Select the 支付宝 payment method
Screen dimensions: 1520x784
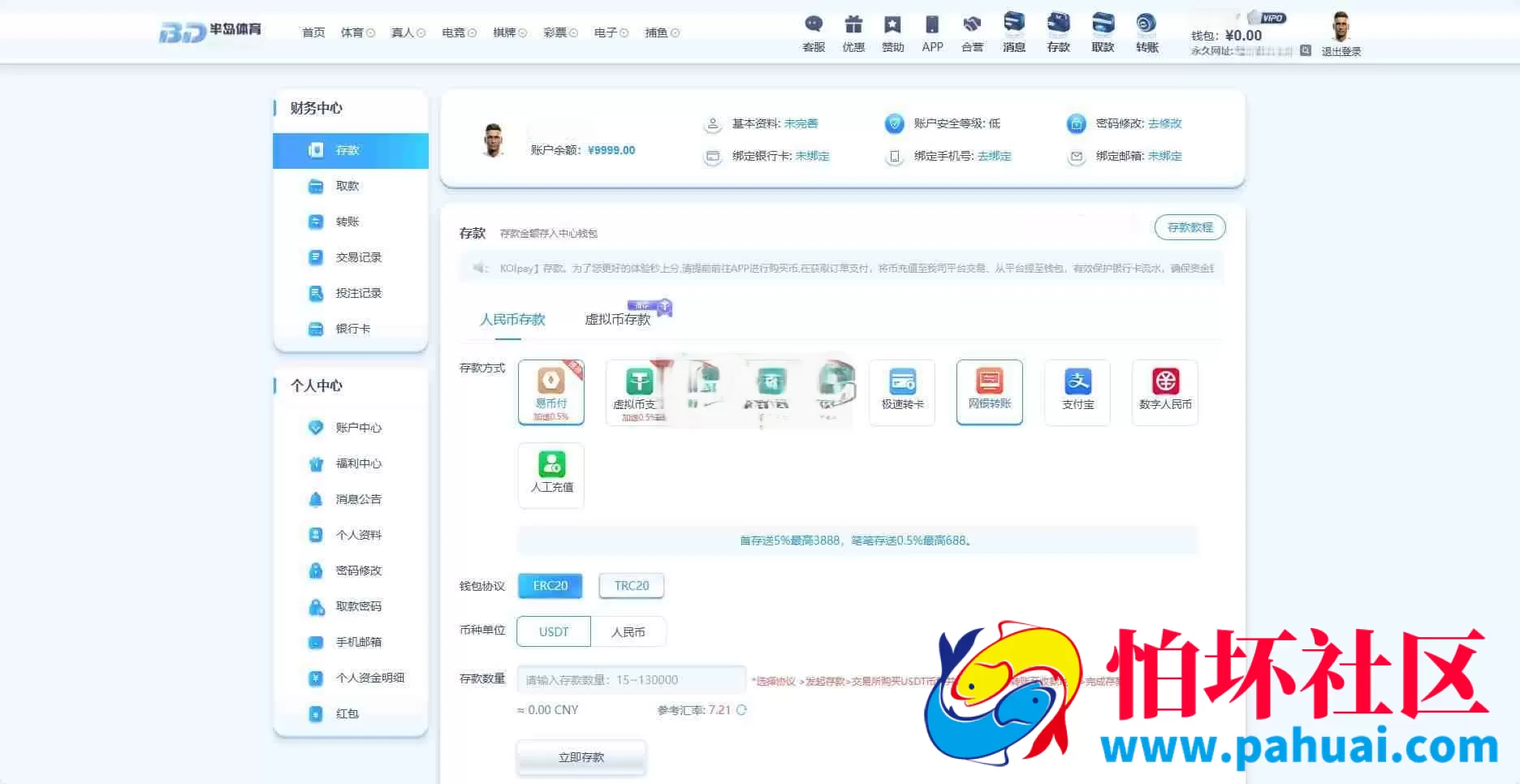[x=1077, y=392]
